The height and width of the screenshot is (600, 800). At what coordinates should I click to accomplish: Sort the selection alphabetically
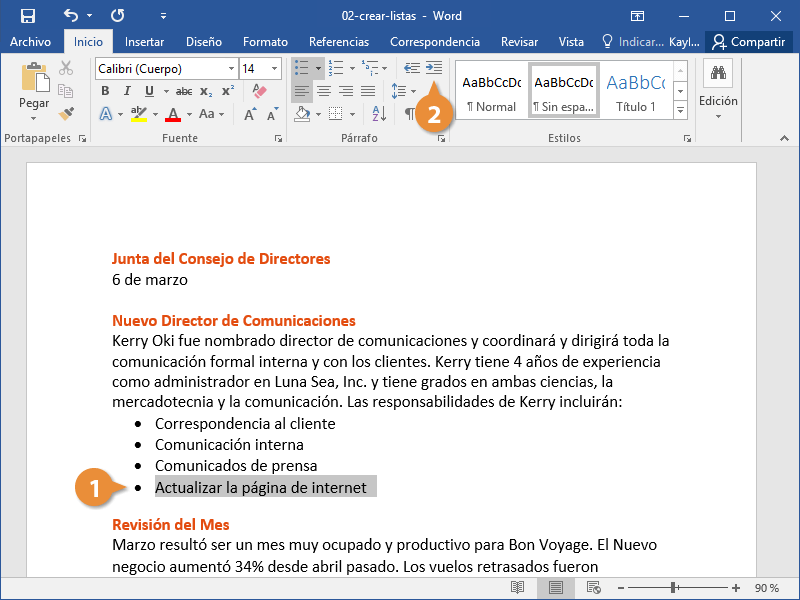pos(379,114)
